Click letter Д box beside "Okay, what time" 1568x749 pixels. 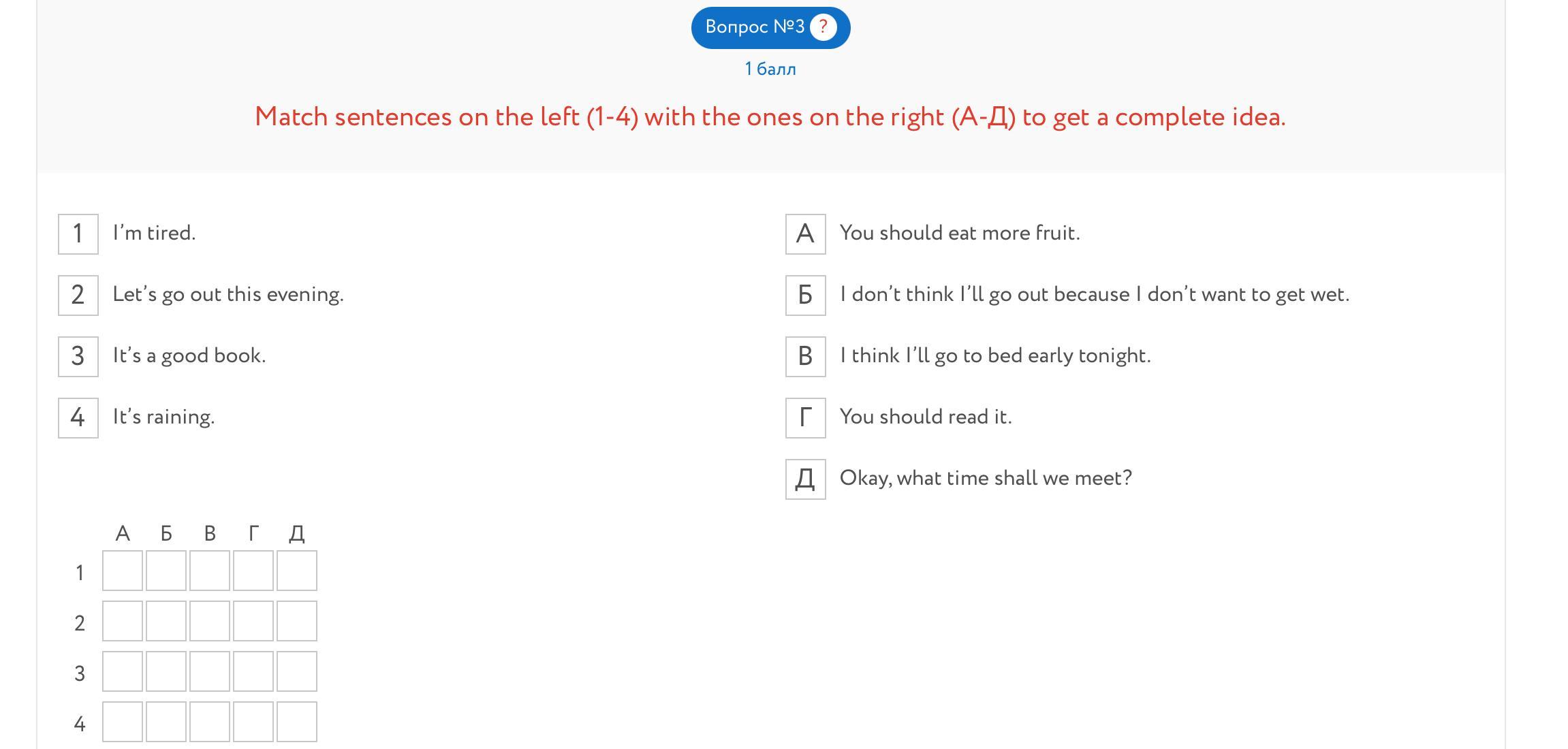[806, 479]
